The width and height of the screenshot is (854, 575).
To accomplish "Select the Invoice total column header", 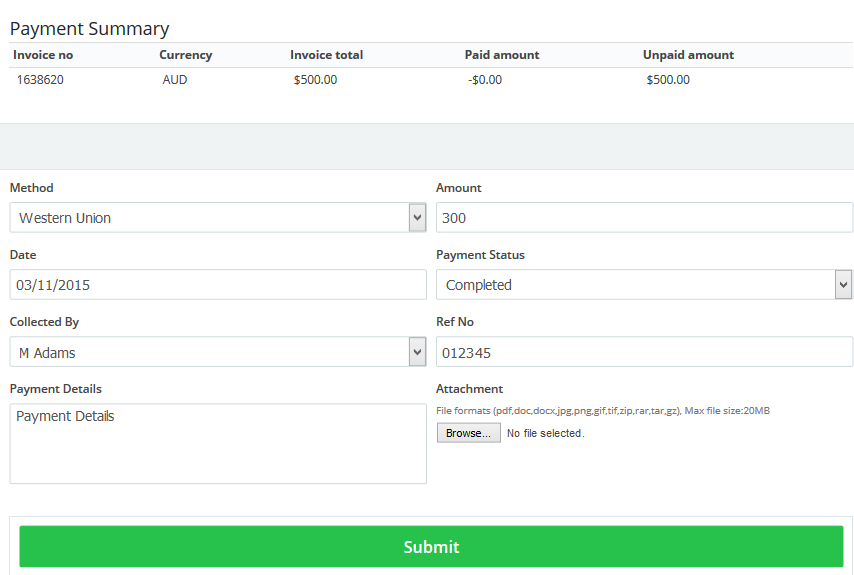I will tap(326, 55).
